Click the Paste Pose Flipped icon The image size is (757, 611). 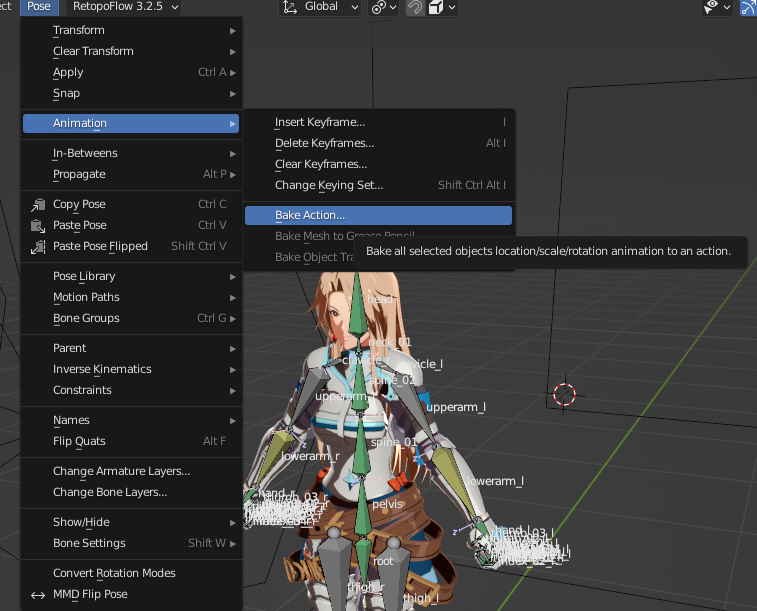pyautogui.click(x=38, y=247)
